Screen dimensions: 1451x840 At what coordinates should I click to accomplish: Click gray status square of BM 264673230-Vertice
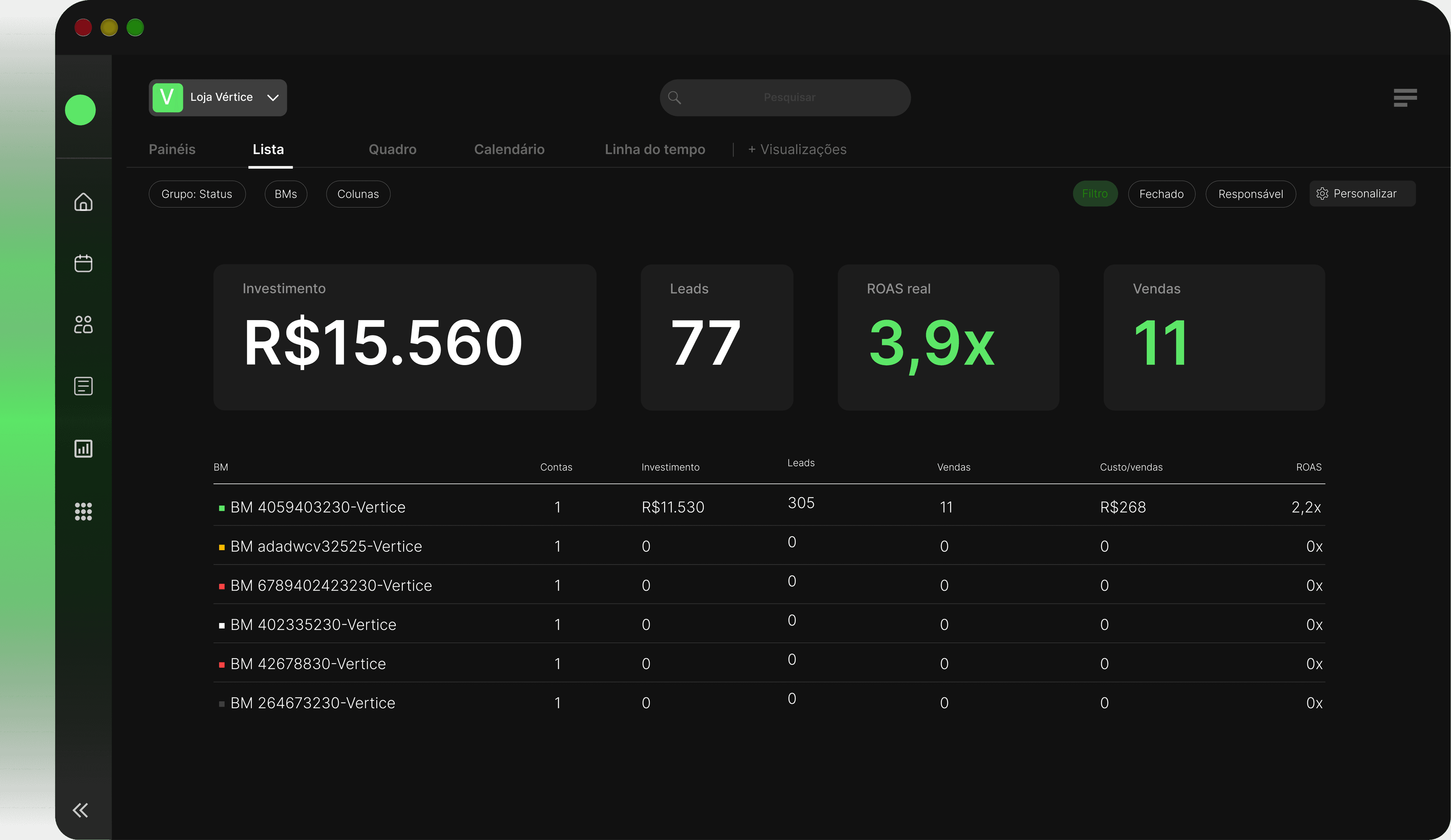pos(222,704)
